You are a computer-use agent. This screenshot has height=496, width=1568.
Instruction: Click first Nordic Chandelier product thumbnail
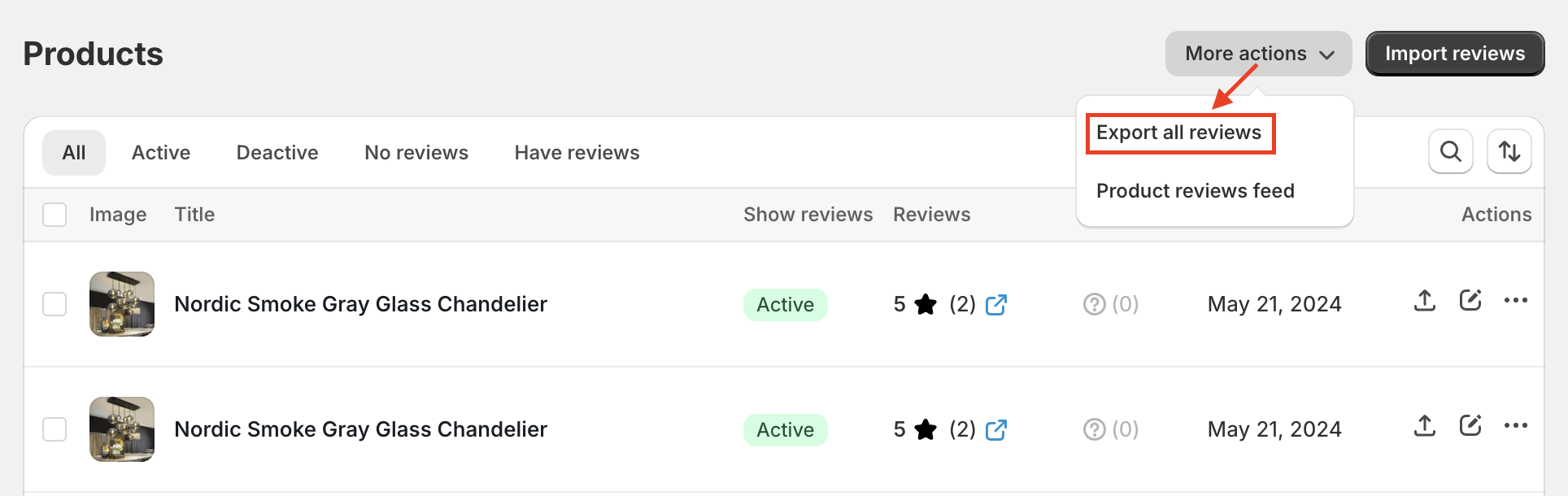coord(122,304)
